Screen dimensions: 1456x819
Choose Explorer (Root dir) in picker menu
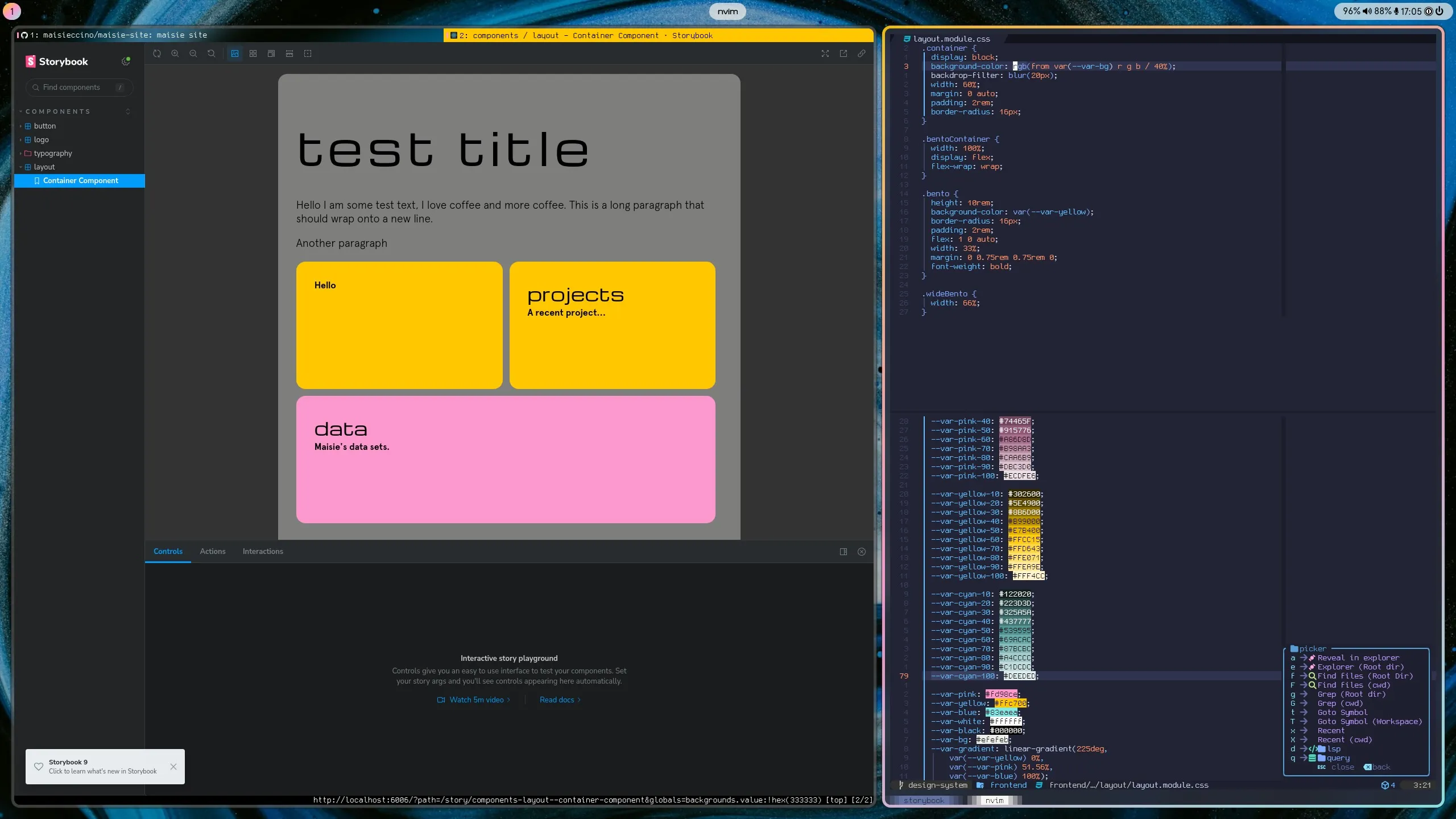point(1360,667)
